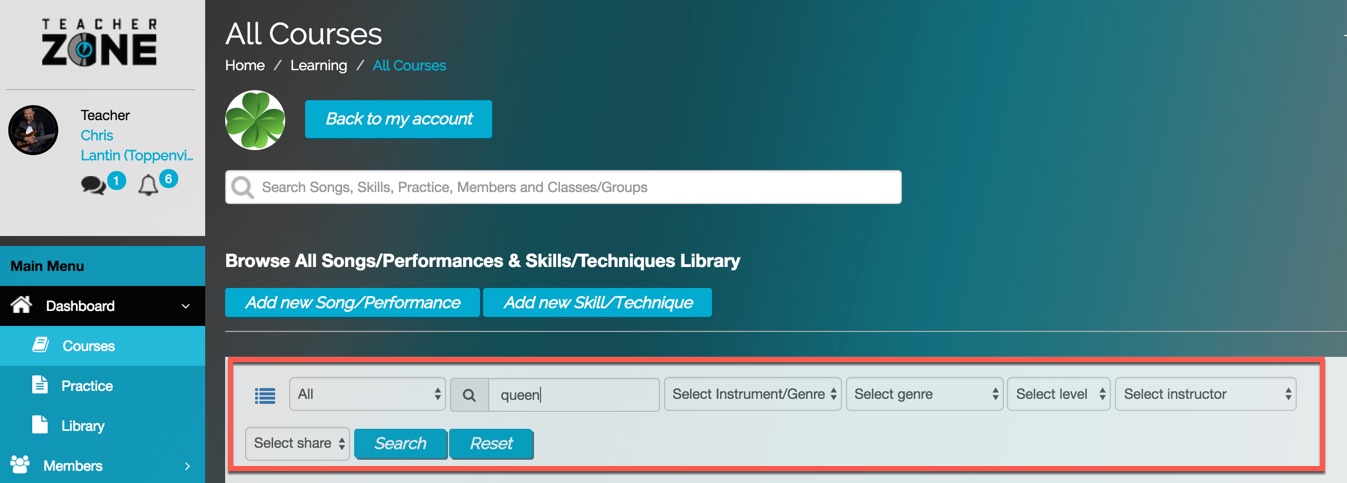Open Select Instrument/Genre dropdown
Viewport: 1347px width, 483px height.
[754, 394]
